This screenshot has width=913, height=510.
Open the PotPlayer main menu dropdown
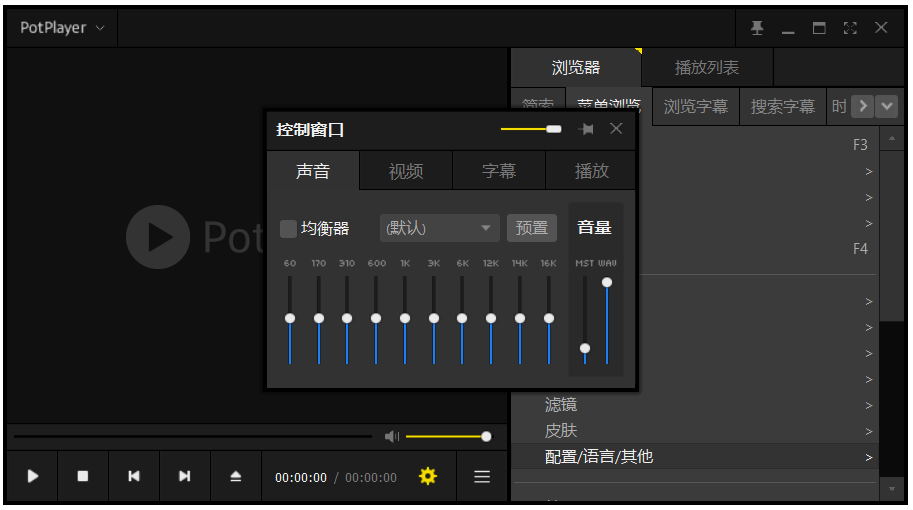[62, 28]
